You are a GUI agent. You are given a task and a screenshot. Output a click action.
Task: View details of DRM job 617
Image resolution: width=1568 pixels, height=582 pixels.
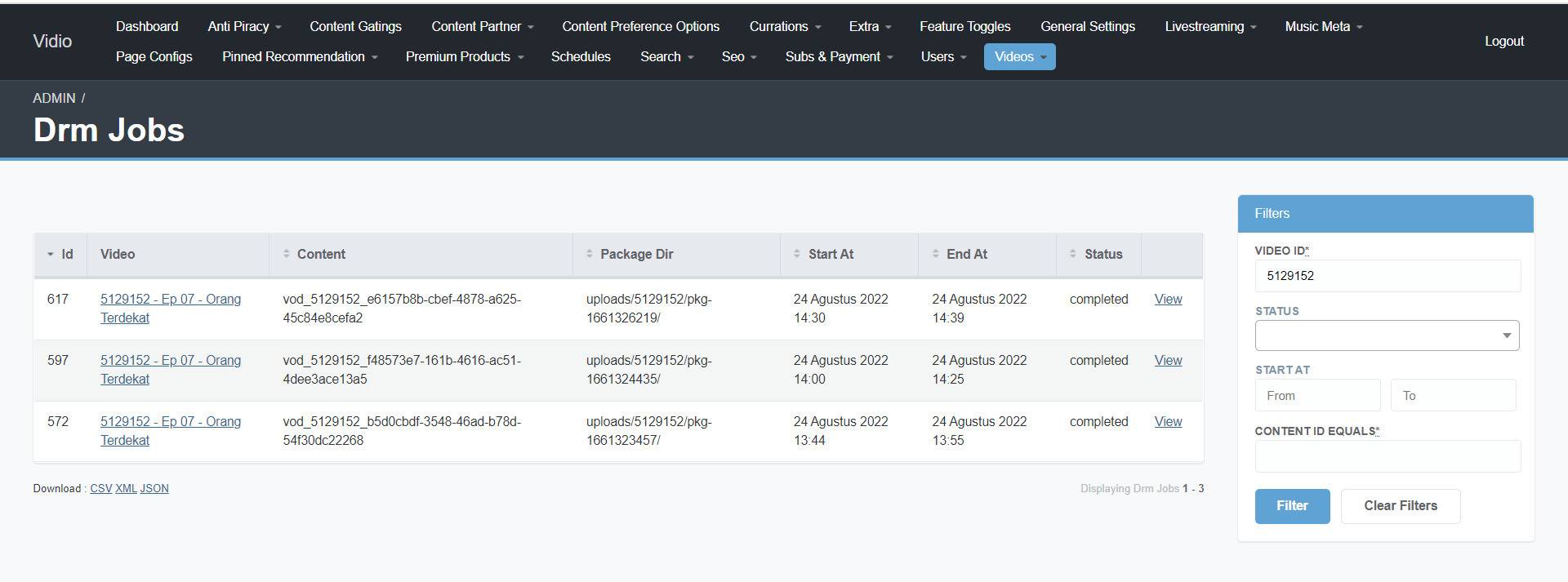(1168, 299)
